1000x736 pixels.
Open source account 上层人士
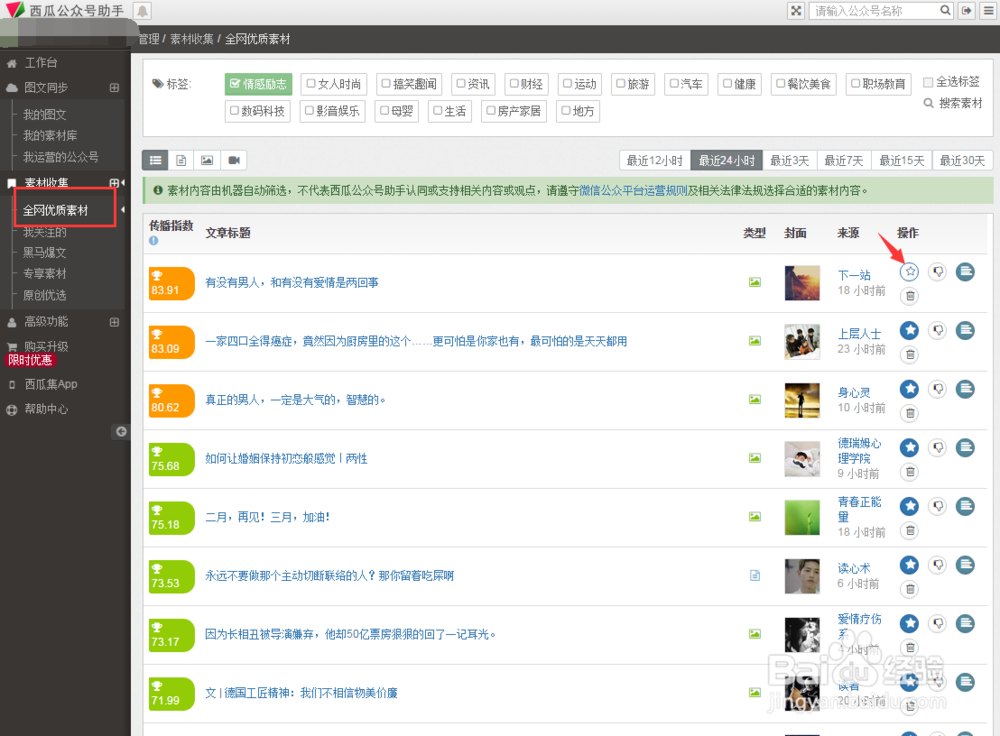[x=859, y=334]
